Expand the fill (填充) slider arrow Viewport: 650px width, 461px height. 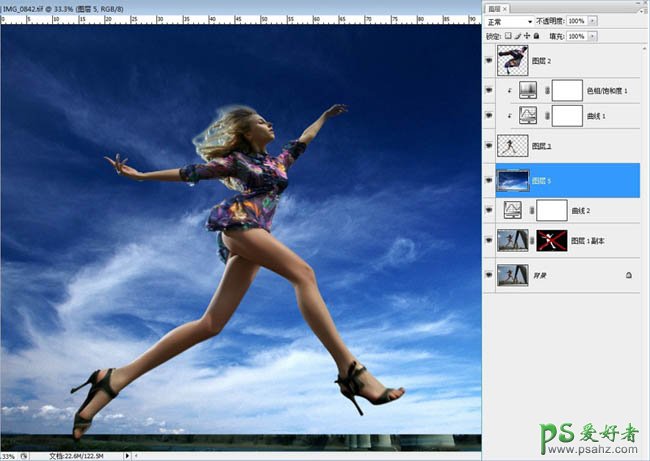click(x=594, y=36)
